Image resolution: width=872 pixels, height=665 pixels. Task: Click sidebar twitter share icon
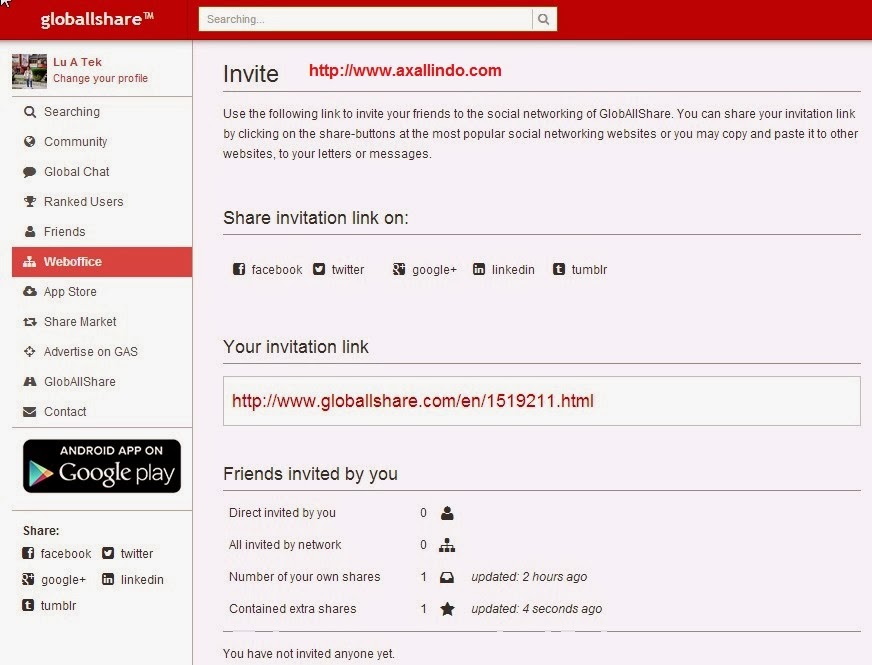(108, 553)
